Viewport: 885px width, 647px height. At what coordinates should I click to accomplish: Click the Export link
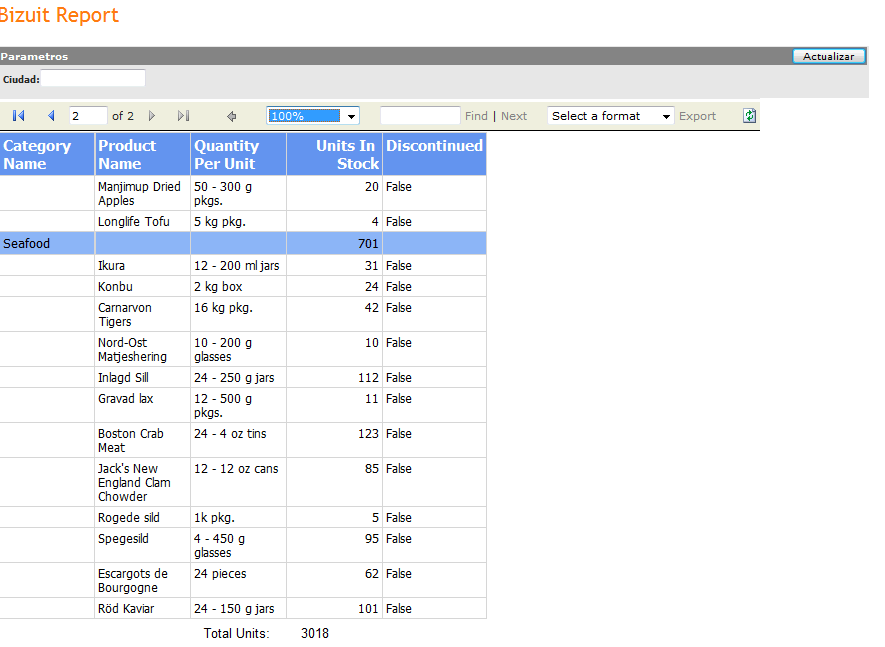coord(697,116)
